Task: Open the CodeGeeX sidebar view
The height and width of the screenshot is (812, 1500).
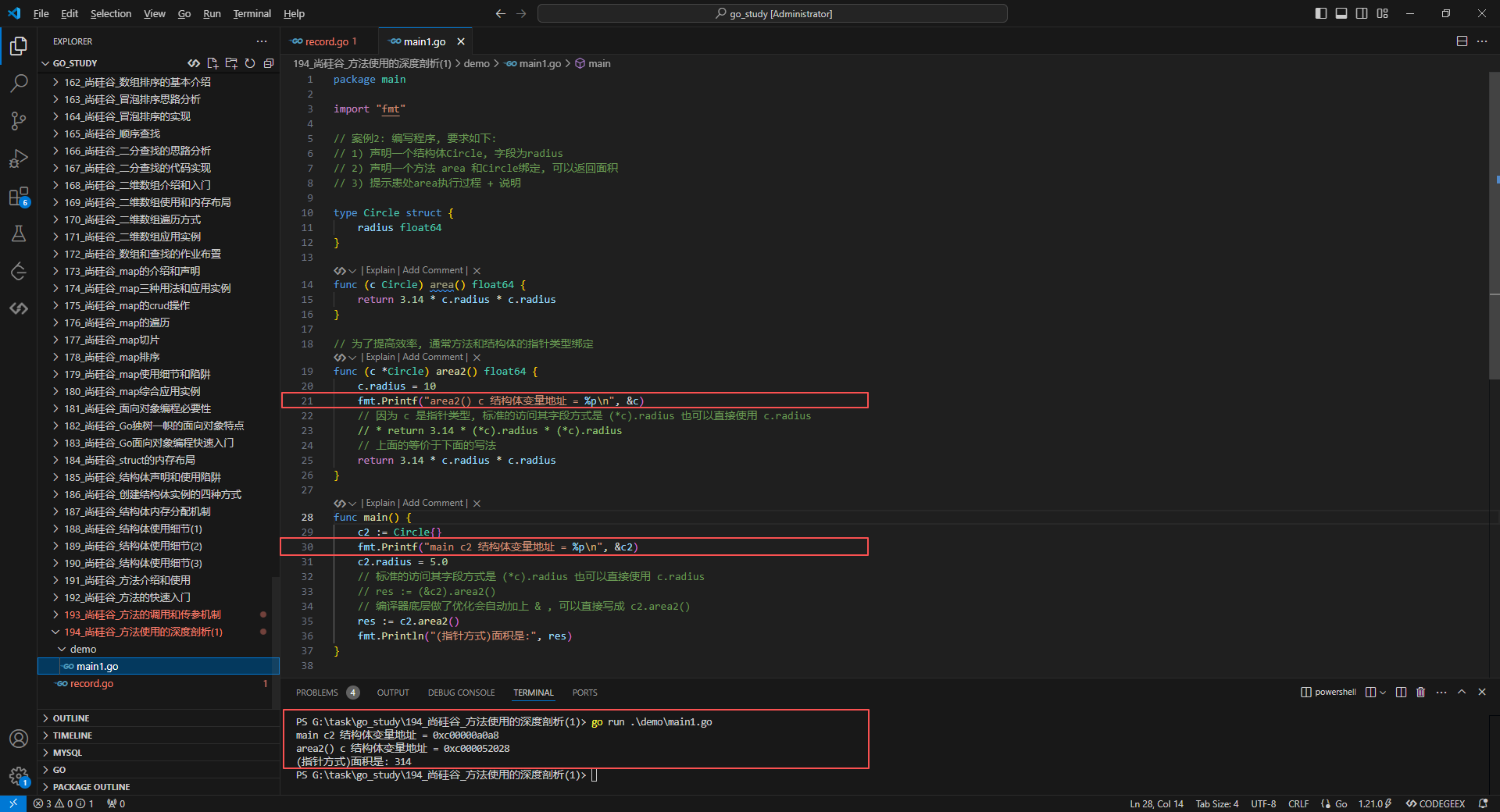Action: click(x=19, y=308)
